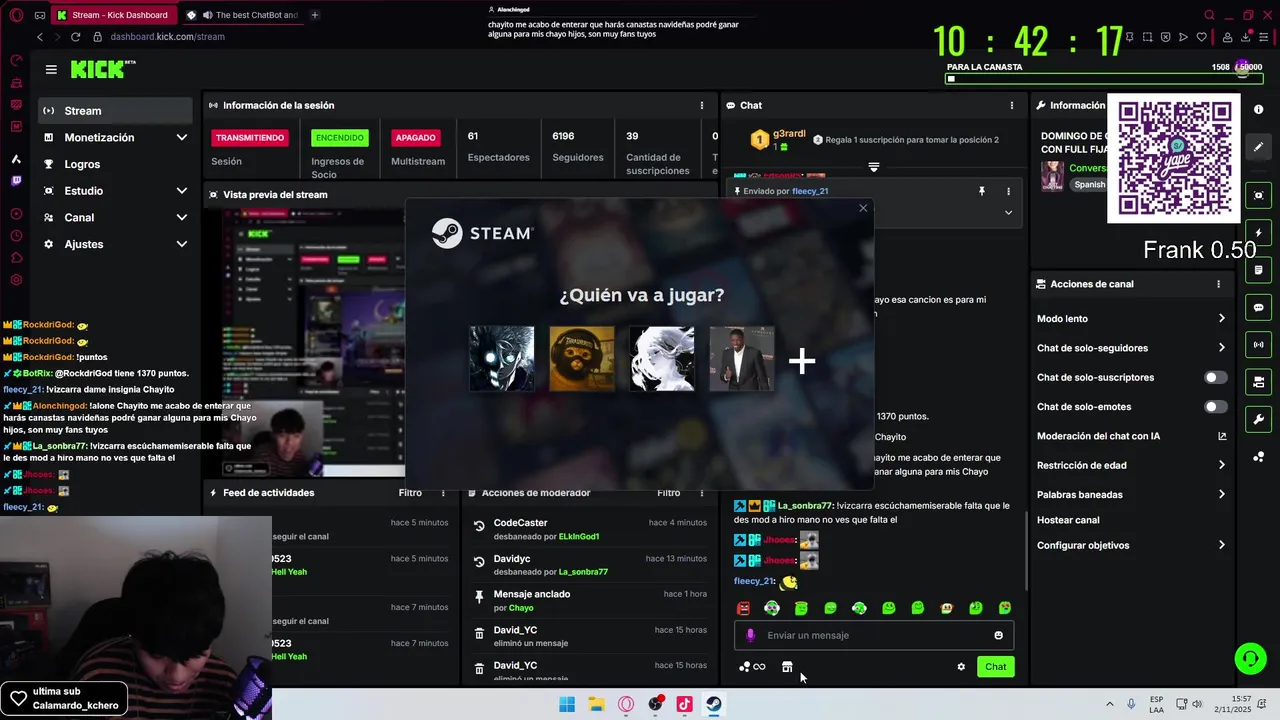Switch to Stream - Kick Dashboard tab
This screenshot has height=720, width=1280.
point(114,15)
